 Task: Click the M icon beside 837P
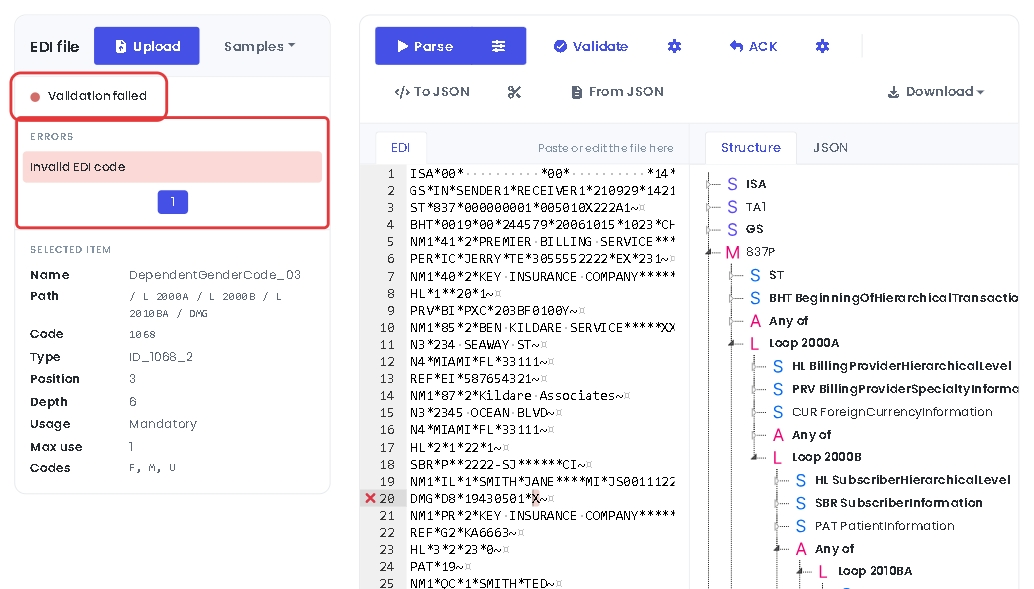[733, 252]
